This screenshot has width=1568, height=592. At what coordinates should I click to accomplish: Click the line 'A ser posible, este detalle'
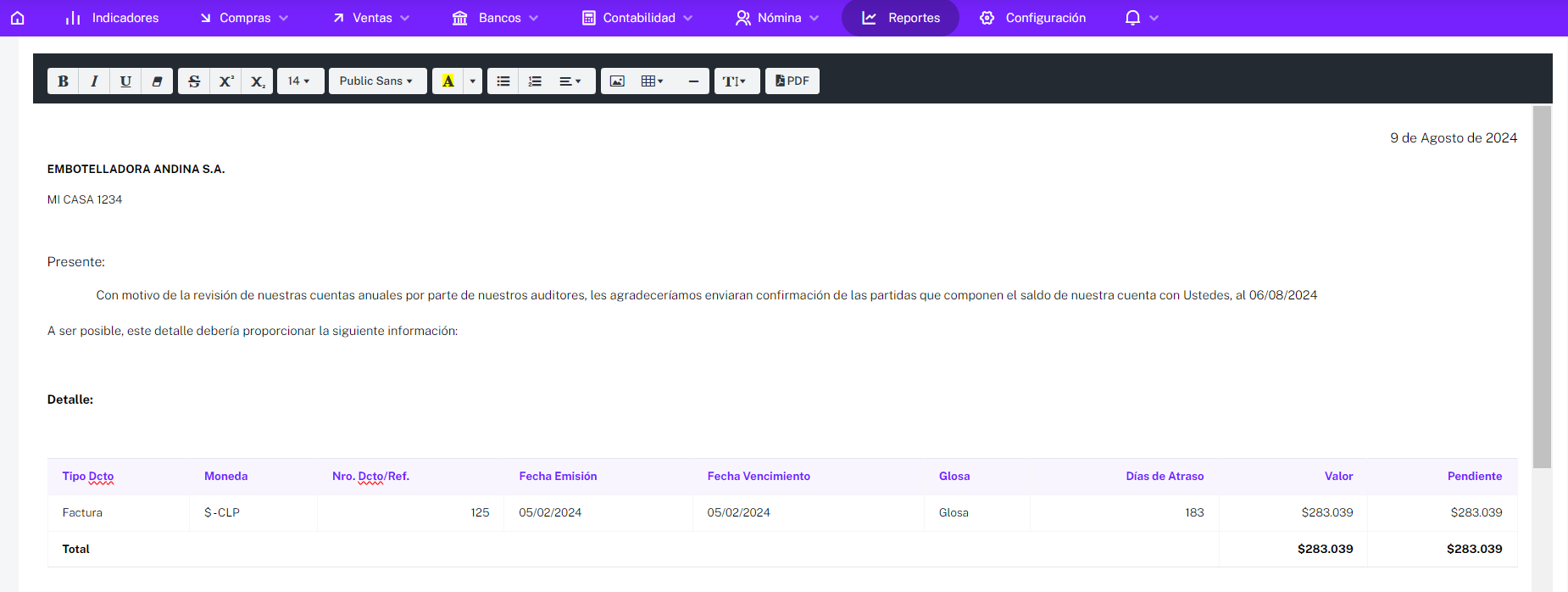click(253, 331)
